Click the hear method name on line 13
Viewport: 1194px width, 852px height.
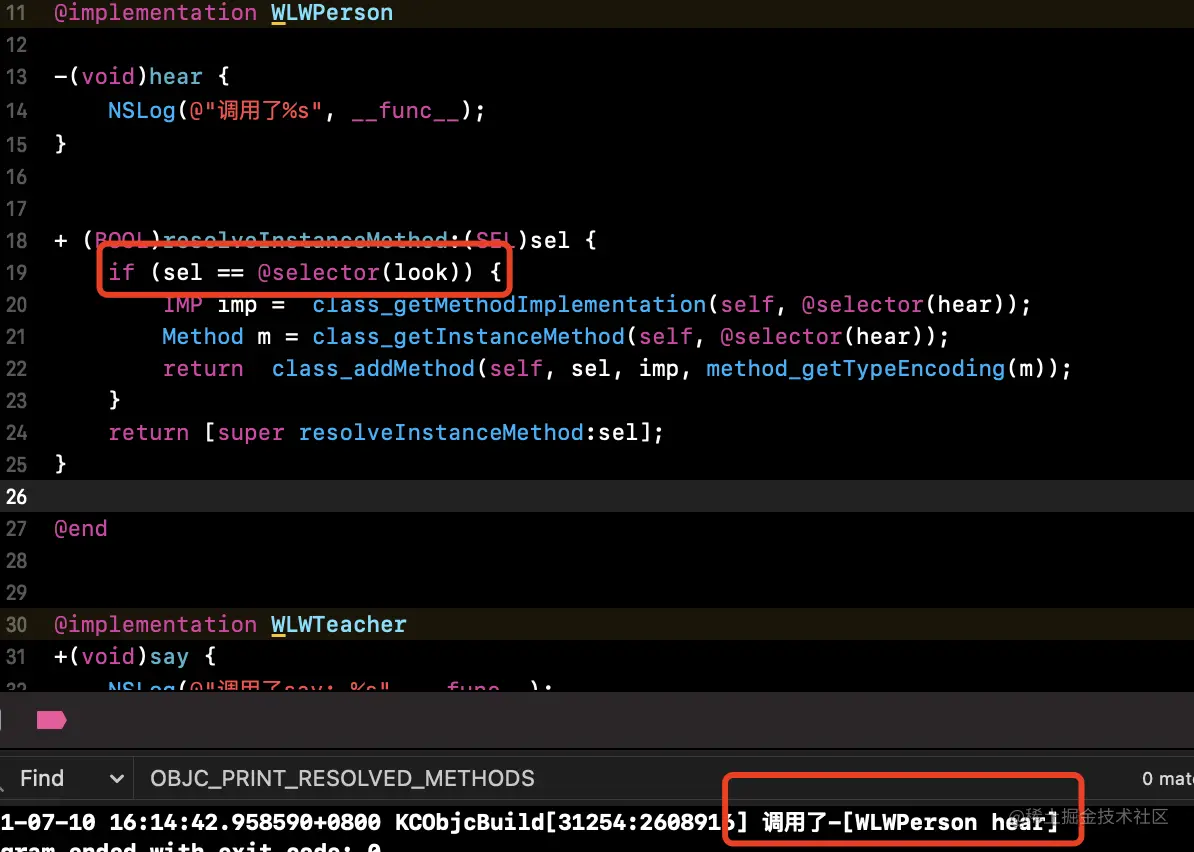click(176, 77)
